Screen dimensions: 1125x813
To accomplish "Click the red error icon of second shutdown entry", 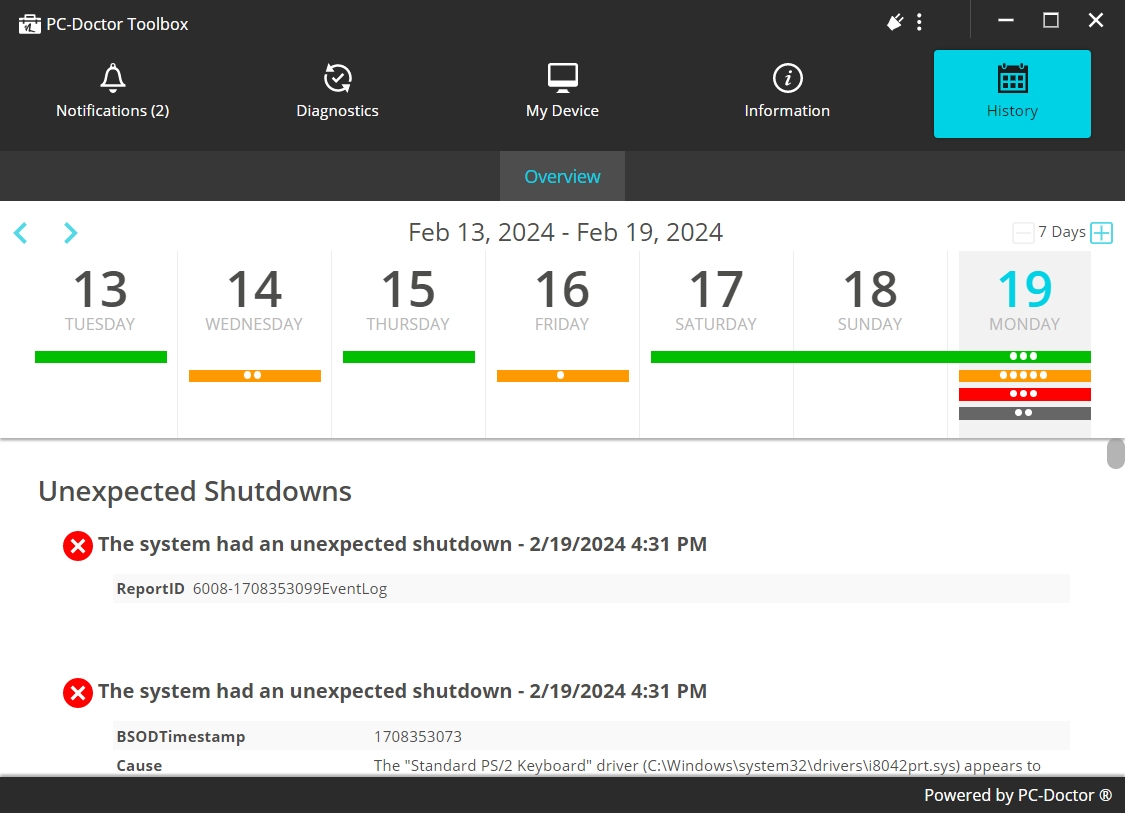I will coord(77,692).
